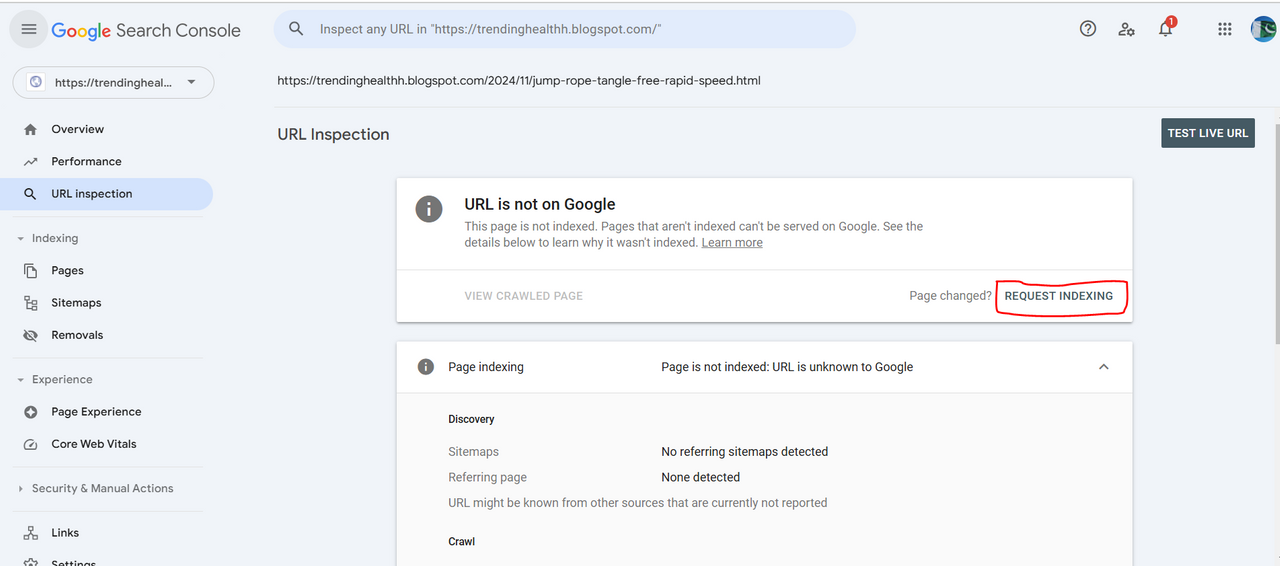The image size is (1280, 566).
Task: Click the page vertical scrollbar
Action: [x=1276, y=235]
